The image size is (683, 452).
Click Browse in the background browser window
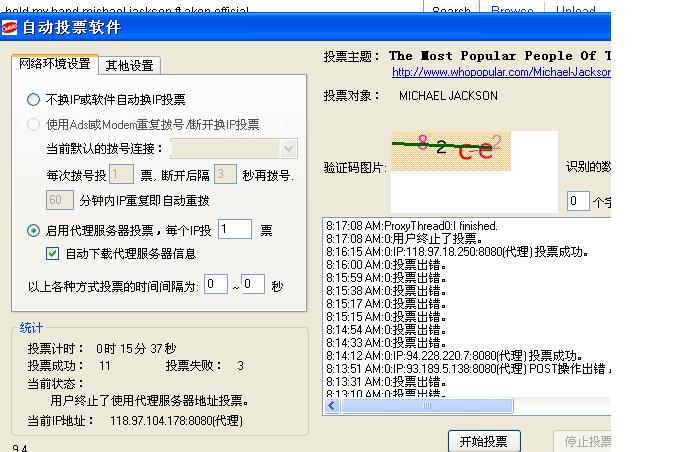click(x=512, y=9)
